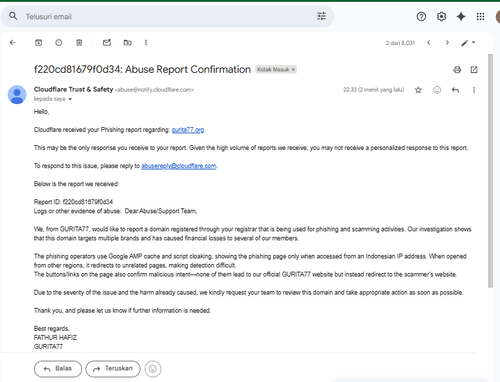Move email to folder icon
500x382 pixels.
[x=128, y=43]
